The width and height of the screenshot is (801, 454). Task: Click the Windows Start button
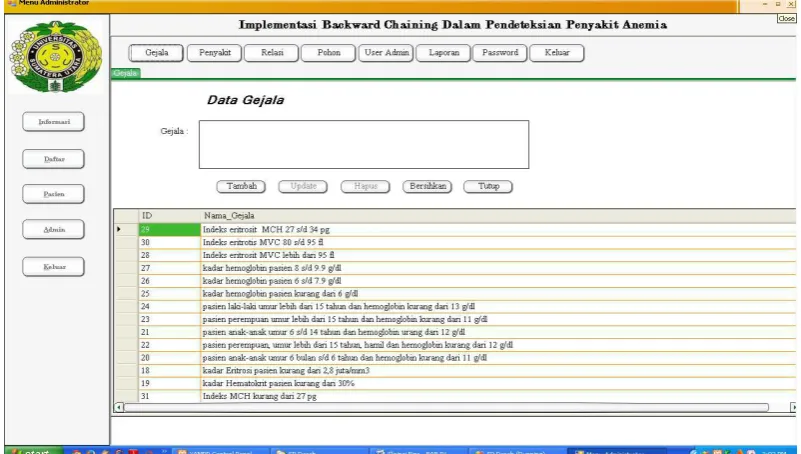click(33, 451)
